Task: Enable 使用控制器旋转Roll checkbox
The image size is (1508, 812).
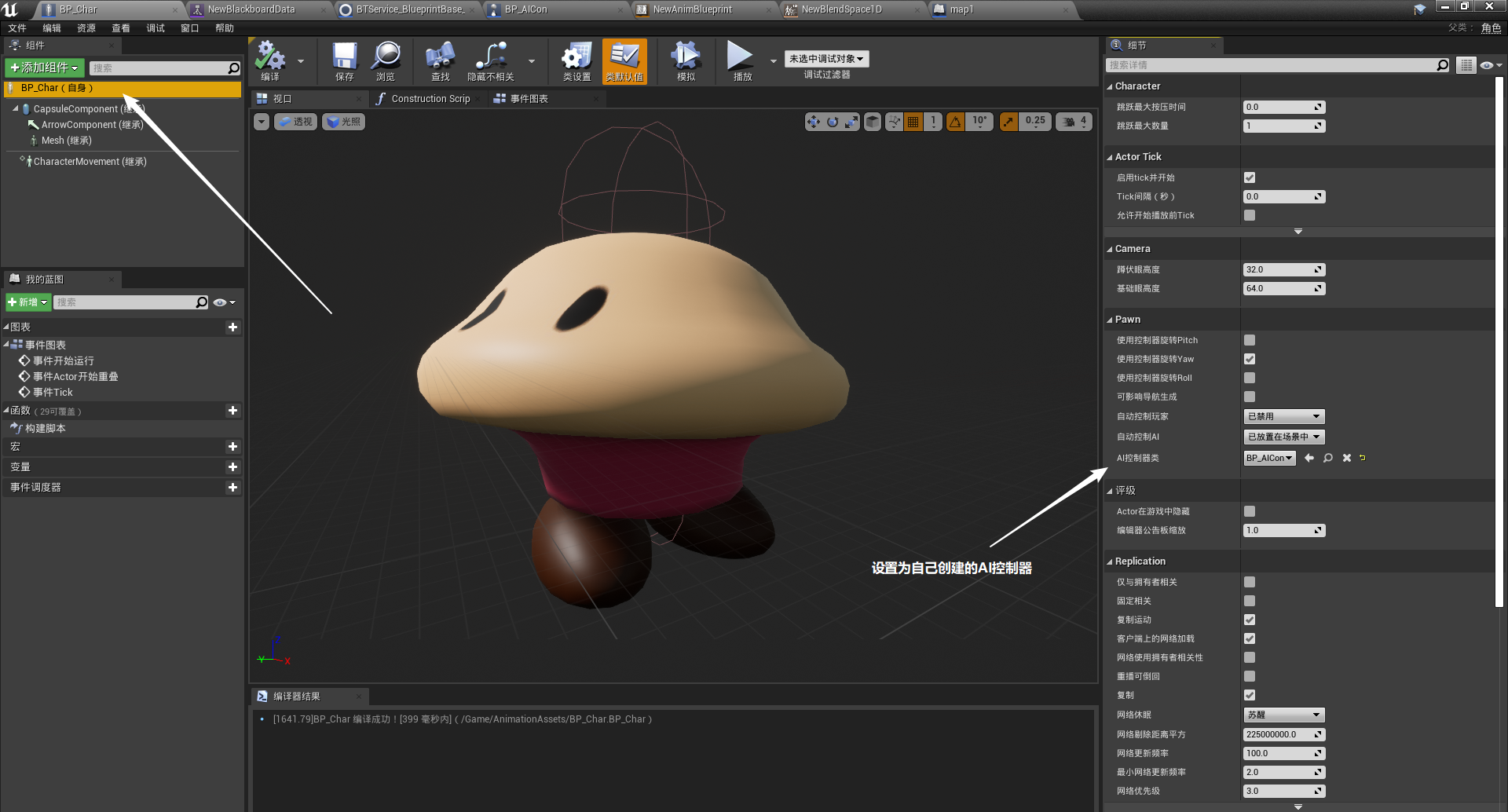Action: 1250,378
